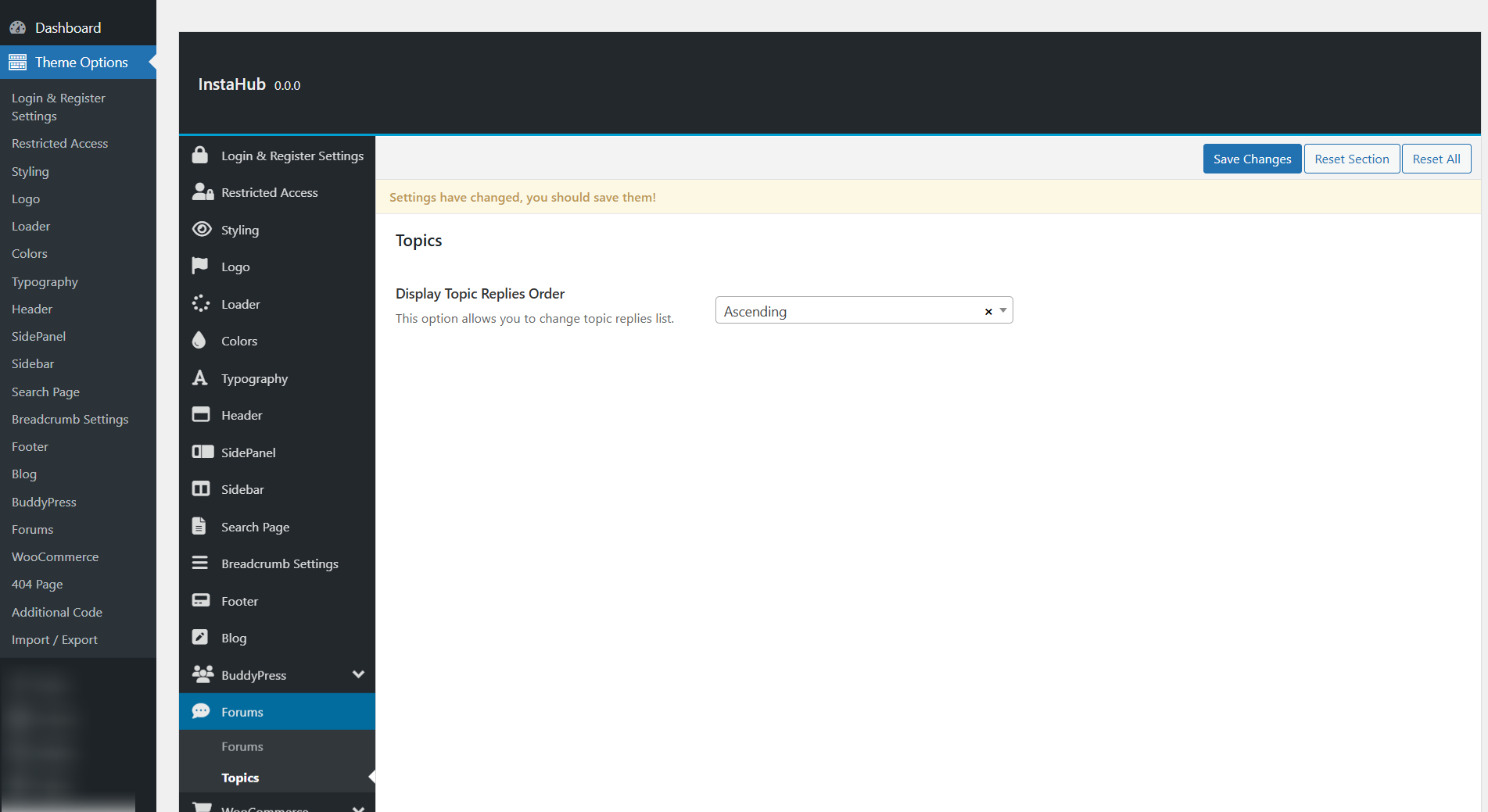The image size is (1488, 812).
Task: Click the Reset Section button
Action: click(1351, 159)
